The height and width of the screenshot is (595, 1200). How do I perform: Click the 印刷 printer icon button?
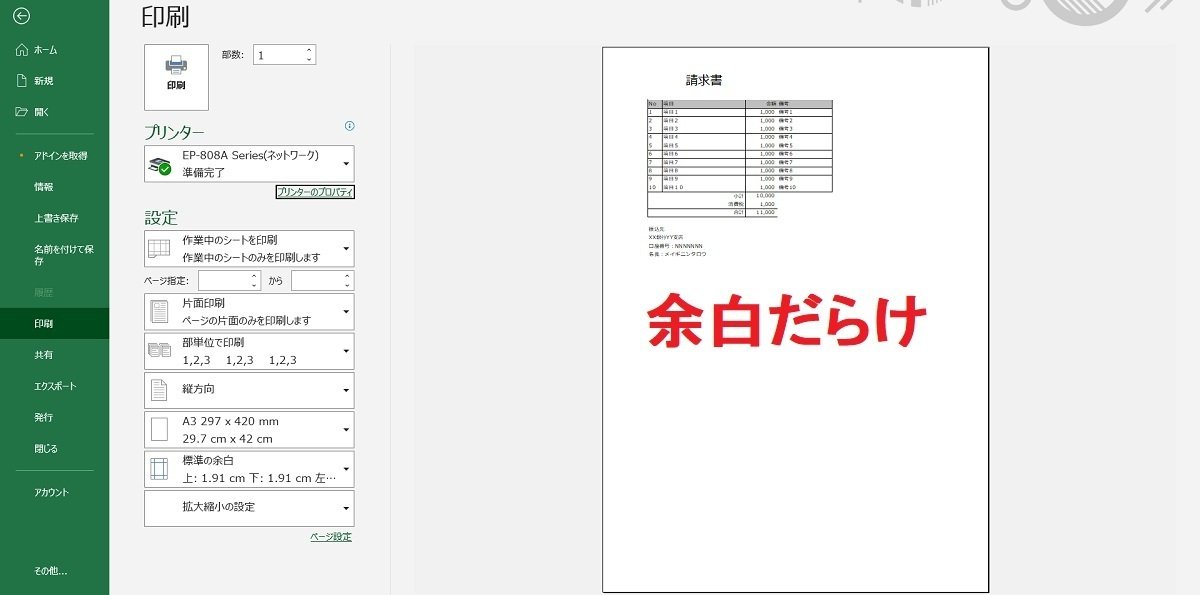pyautogui.click(x=175, y=77)
